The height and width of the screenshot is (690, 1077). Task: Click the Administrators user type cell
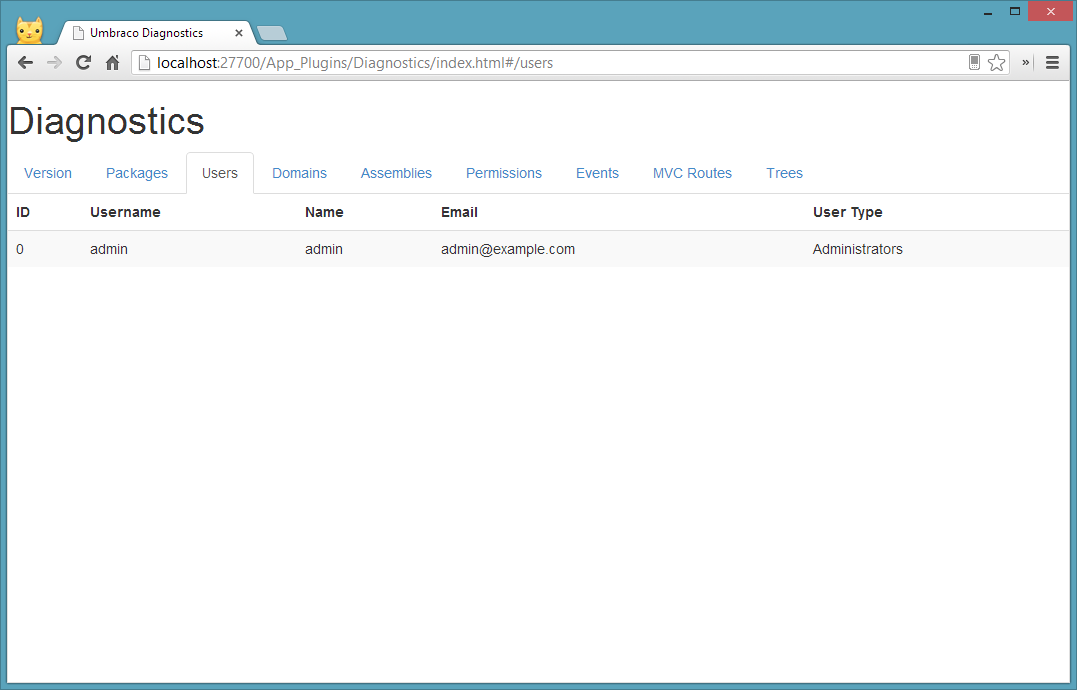(858, 249)
